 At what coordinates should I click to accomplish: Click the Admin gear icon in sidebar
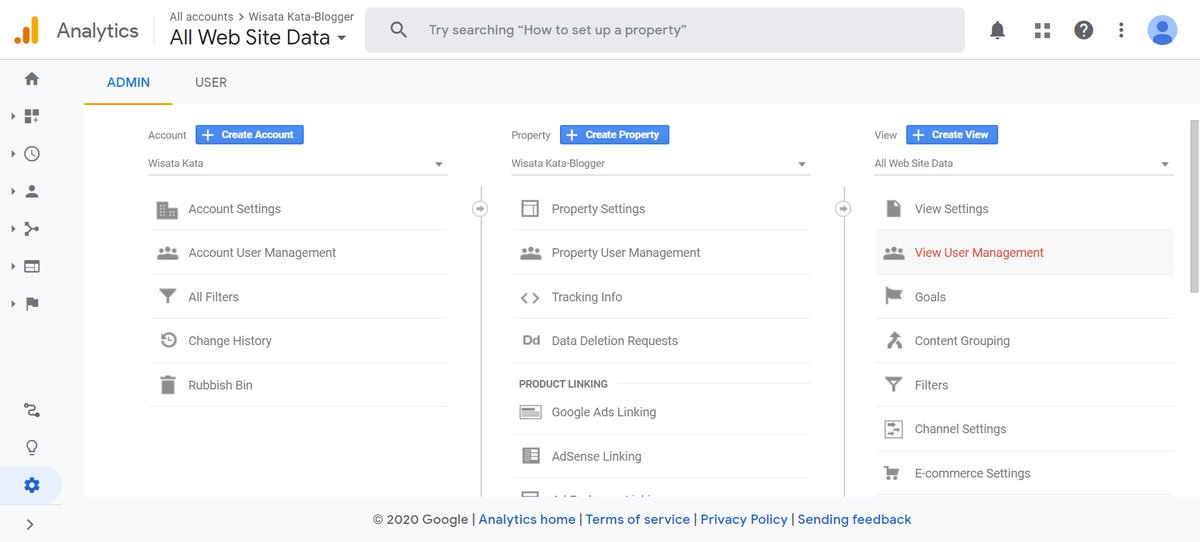click(x=32, y=485)
